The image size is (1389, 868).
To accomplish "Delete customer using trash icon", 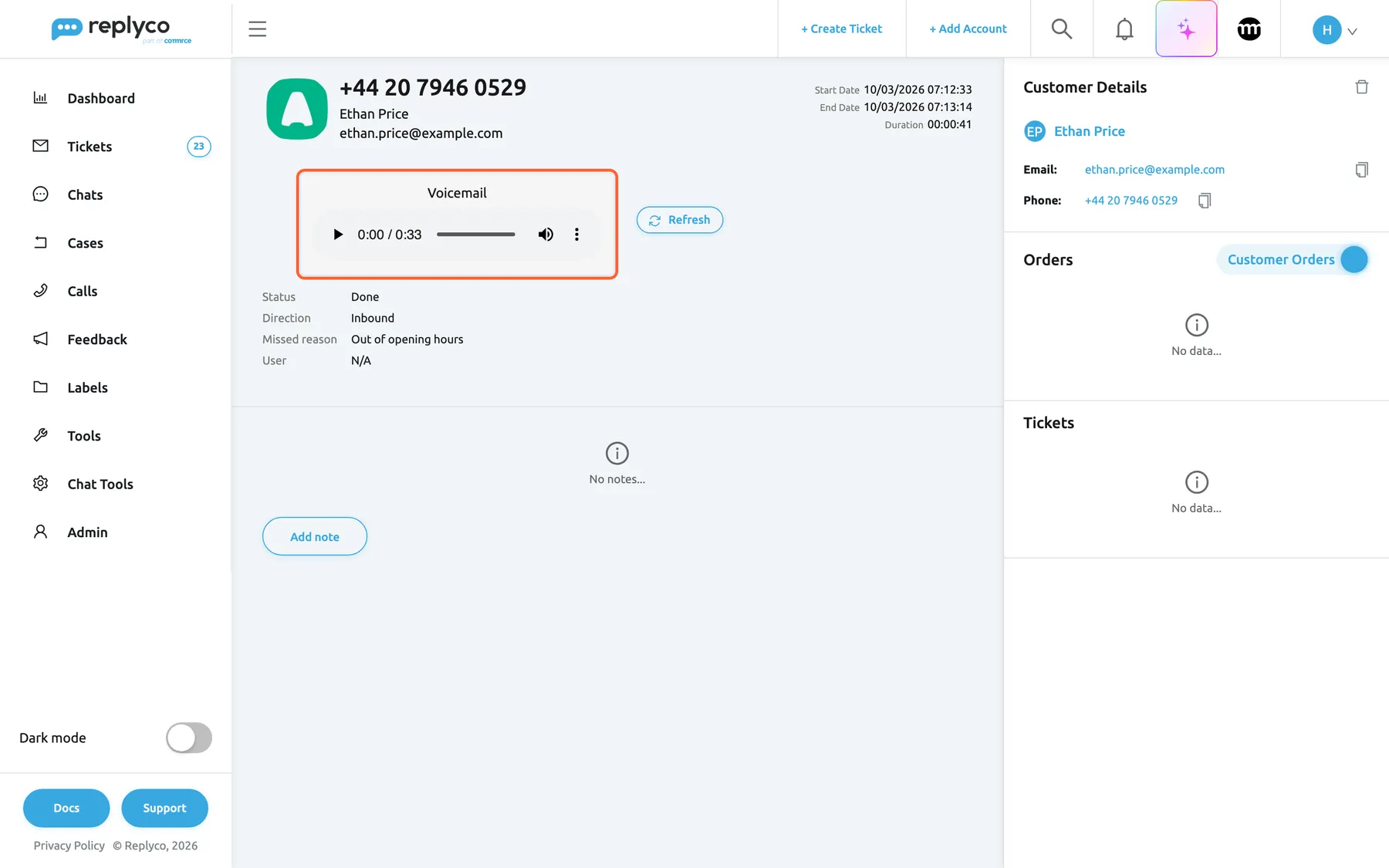I will pos(1362,87).
